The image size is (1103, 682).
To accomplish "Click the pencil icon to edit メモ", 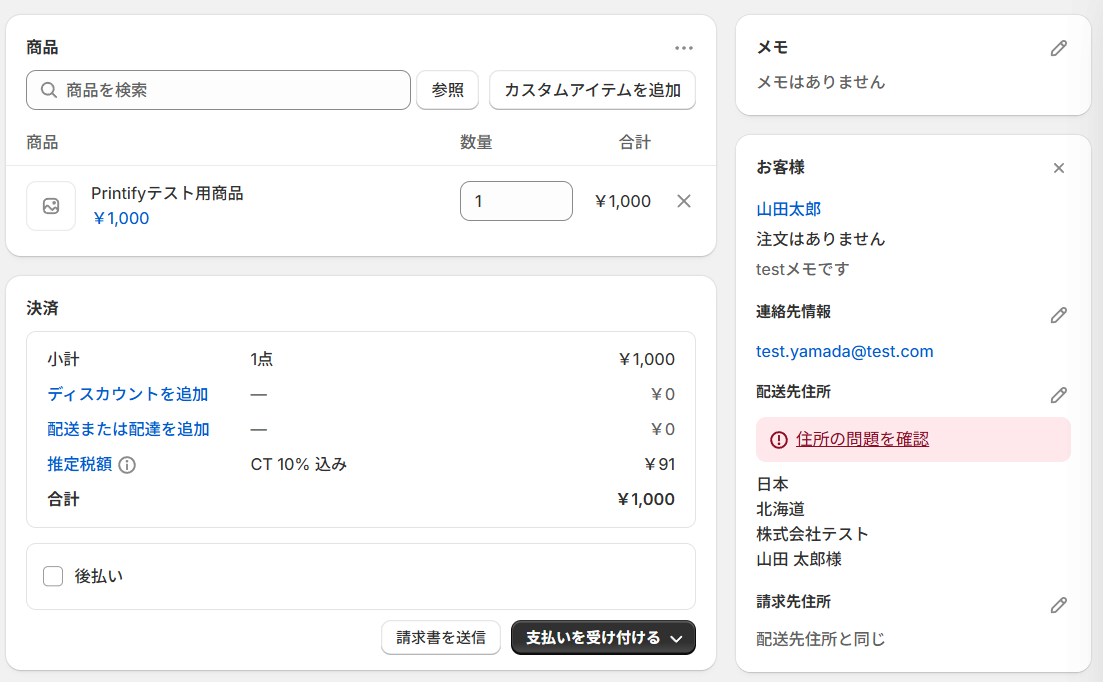I will pos(1059,48).
